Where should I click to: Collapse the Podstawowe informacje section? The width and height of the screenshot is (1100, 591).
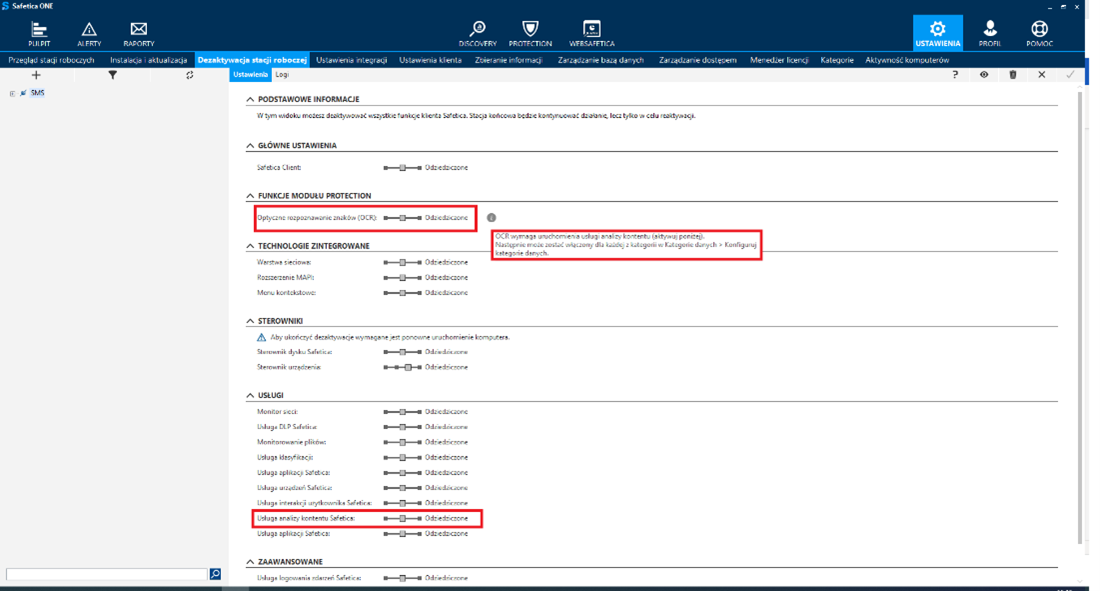[250, 99]
